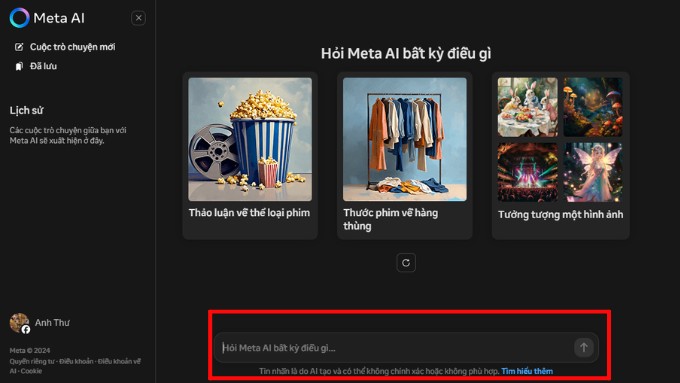Viewport: 680px width, 383px height.
Task: Open the Điều khoản link
Action: [76, 361]
